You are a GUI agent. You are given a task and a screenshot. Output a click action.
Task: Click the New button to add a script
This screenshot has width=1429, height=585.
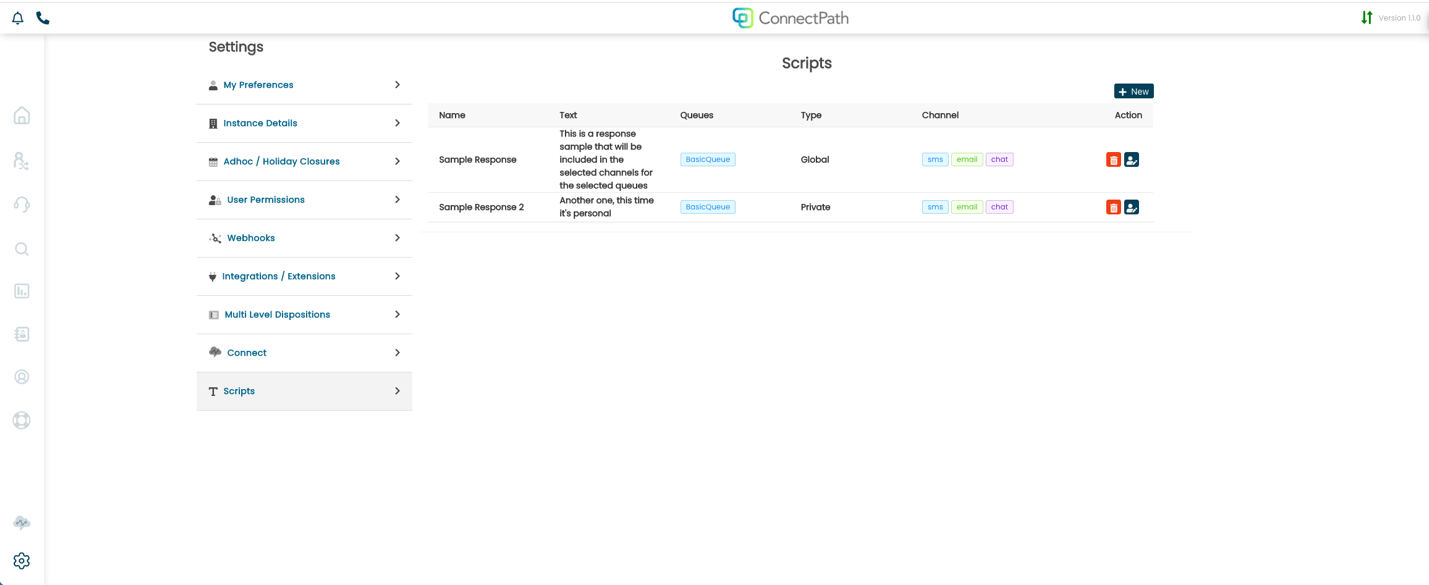1133,90
